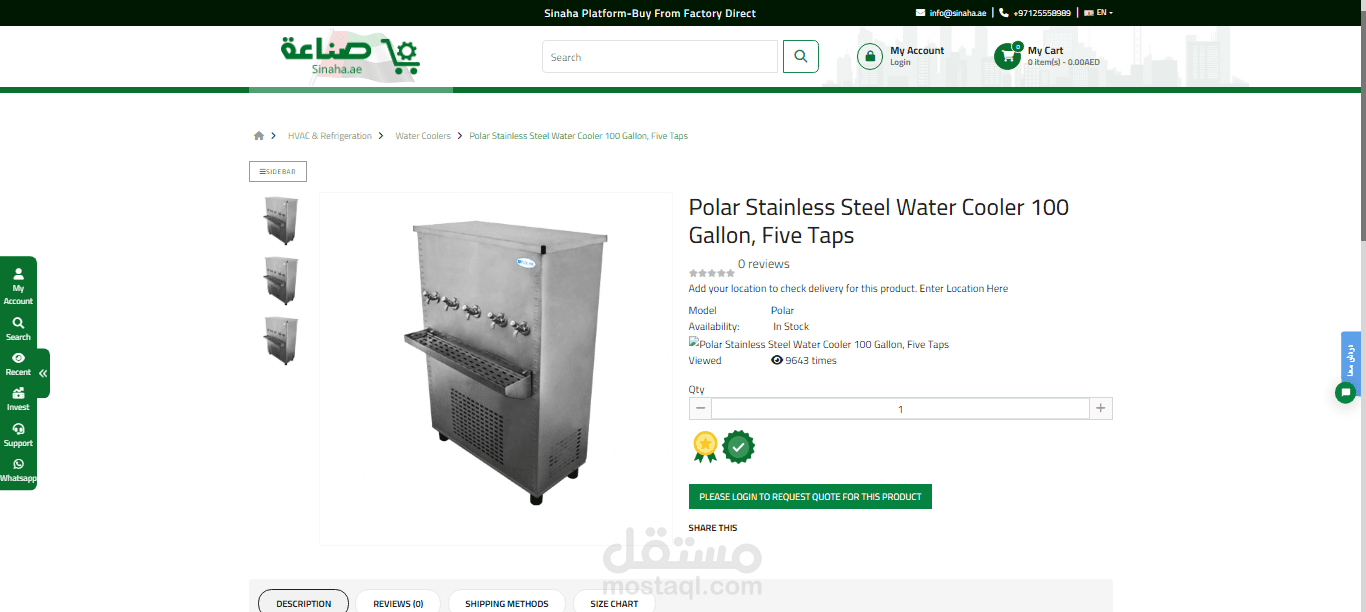Click the magnifier search button
1366x612 pixels.
tap(800, 57)
